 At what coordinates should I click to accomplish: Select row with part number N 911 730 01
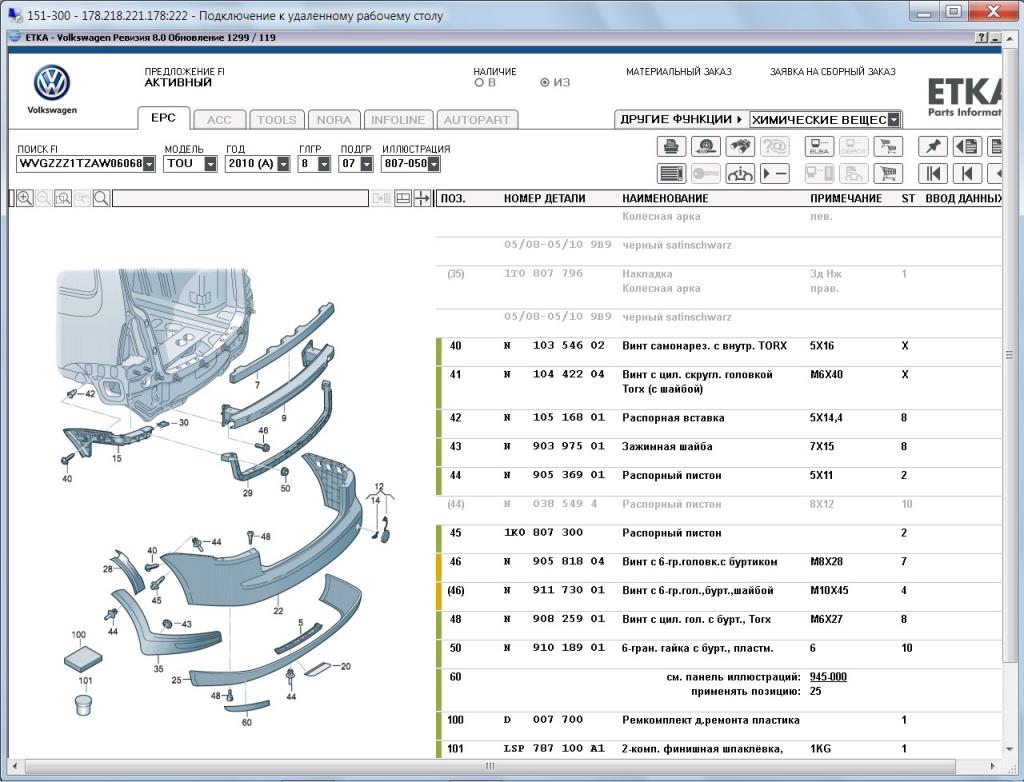tap(719, 596)
